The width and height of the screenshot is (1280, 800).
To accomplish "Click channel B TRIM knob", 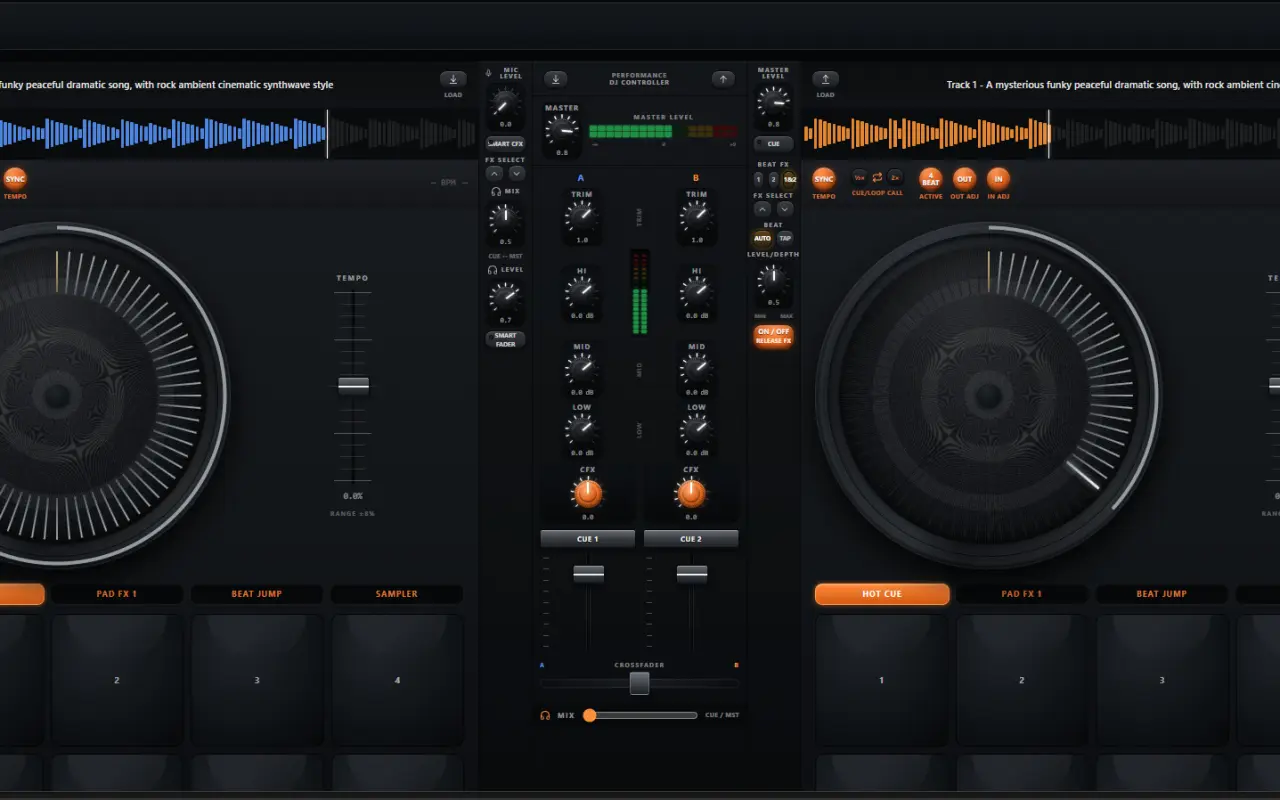I will pos(696,216).
